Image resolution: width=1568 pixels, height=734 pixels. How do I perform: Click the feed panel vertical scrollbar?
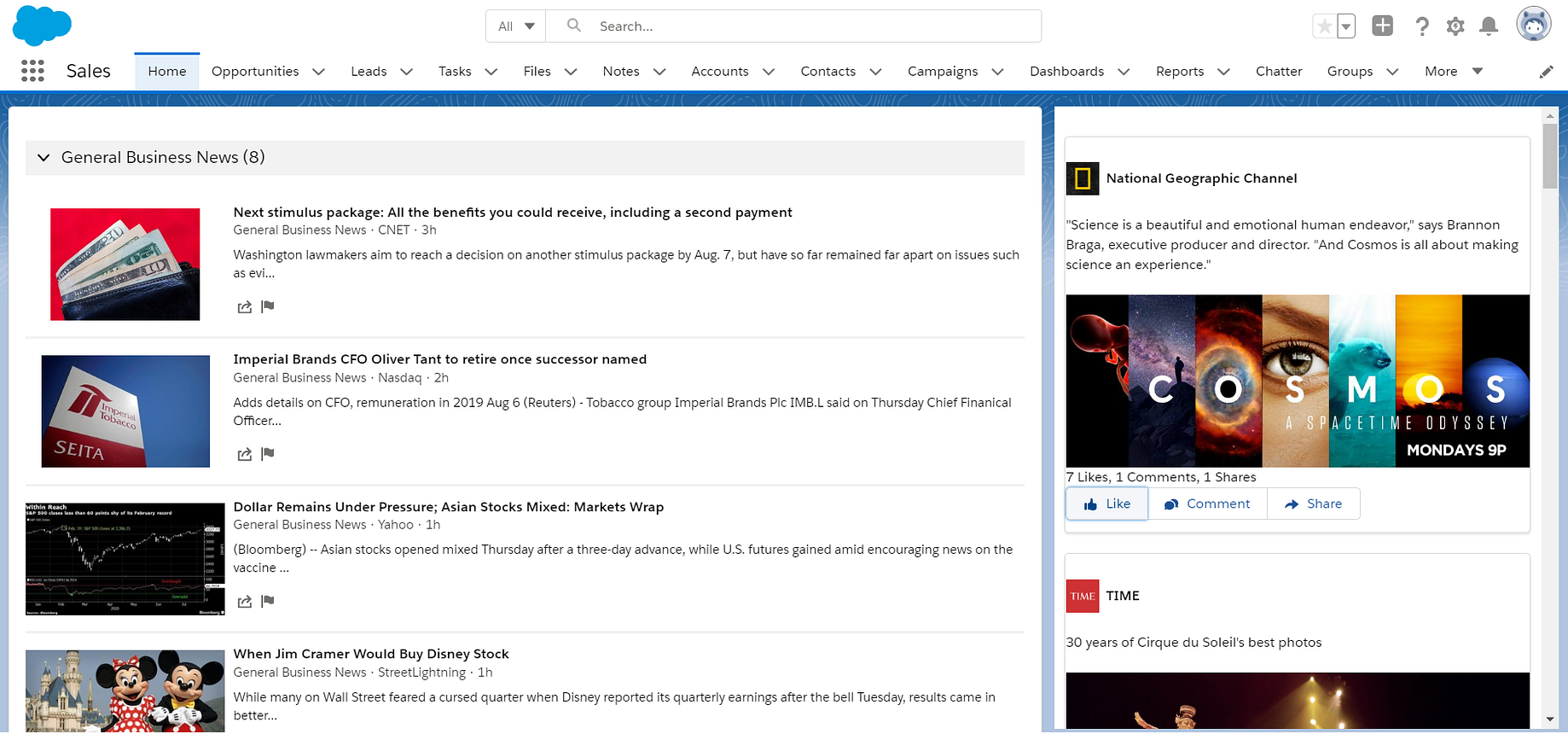point(1550,156)
